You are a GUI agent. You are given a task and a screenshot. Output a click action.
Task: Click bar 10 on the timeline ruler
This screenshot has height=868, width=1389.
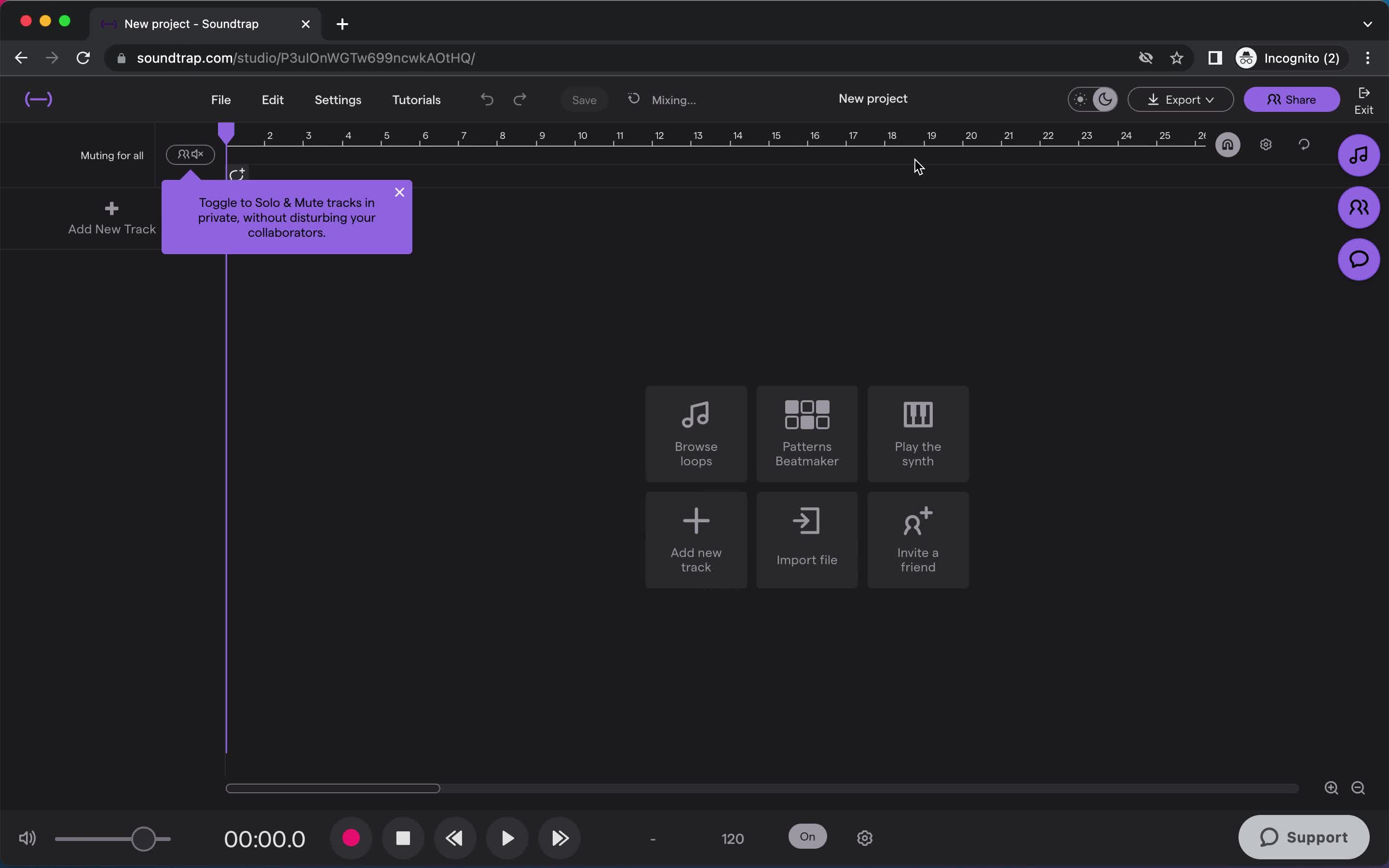pos(582,136)
